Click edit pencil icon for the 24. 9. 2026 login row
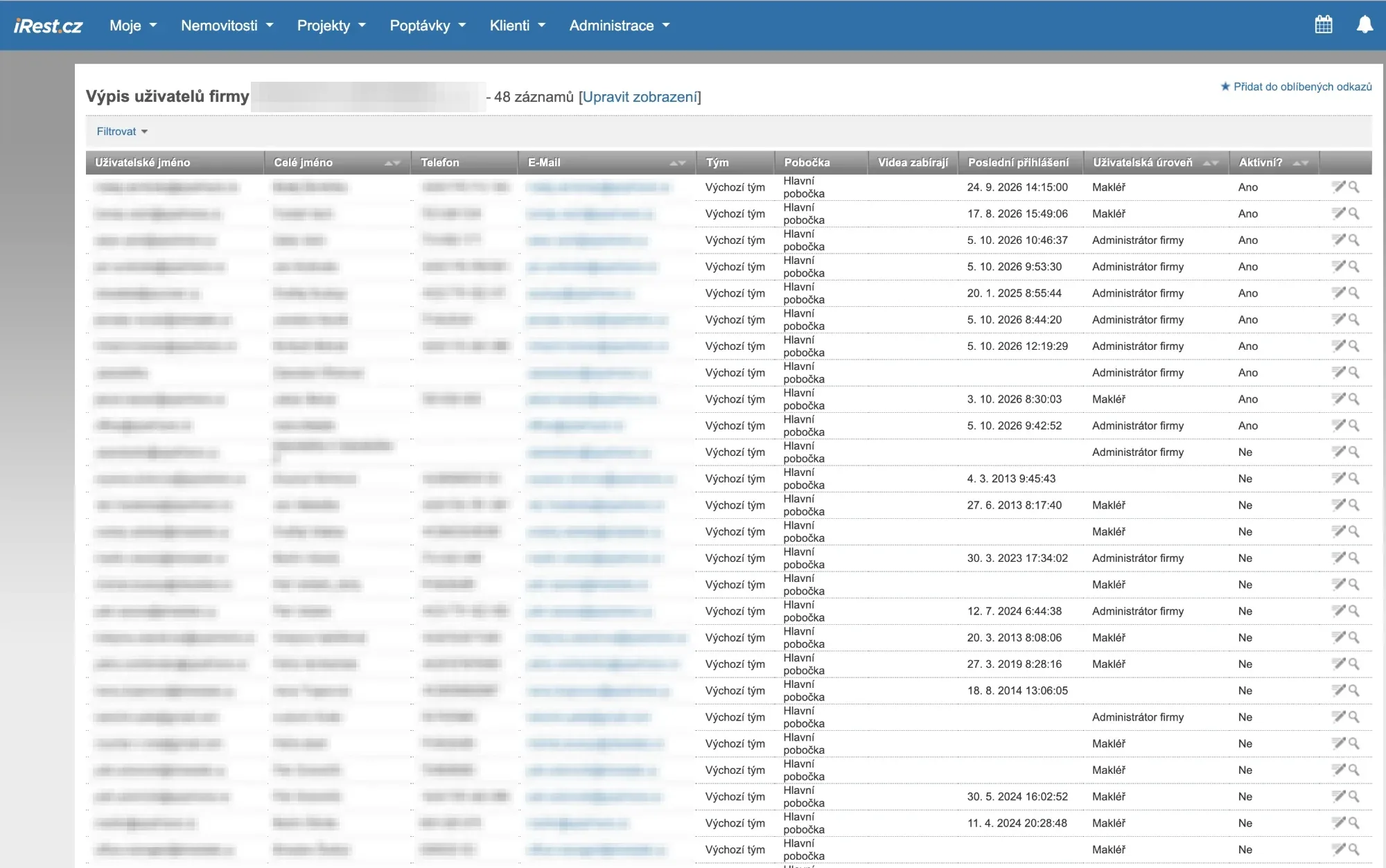Screen dimensions: 1386x868 pyautogui.click(x=1338, y=186)
